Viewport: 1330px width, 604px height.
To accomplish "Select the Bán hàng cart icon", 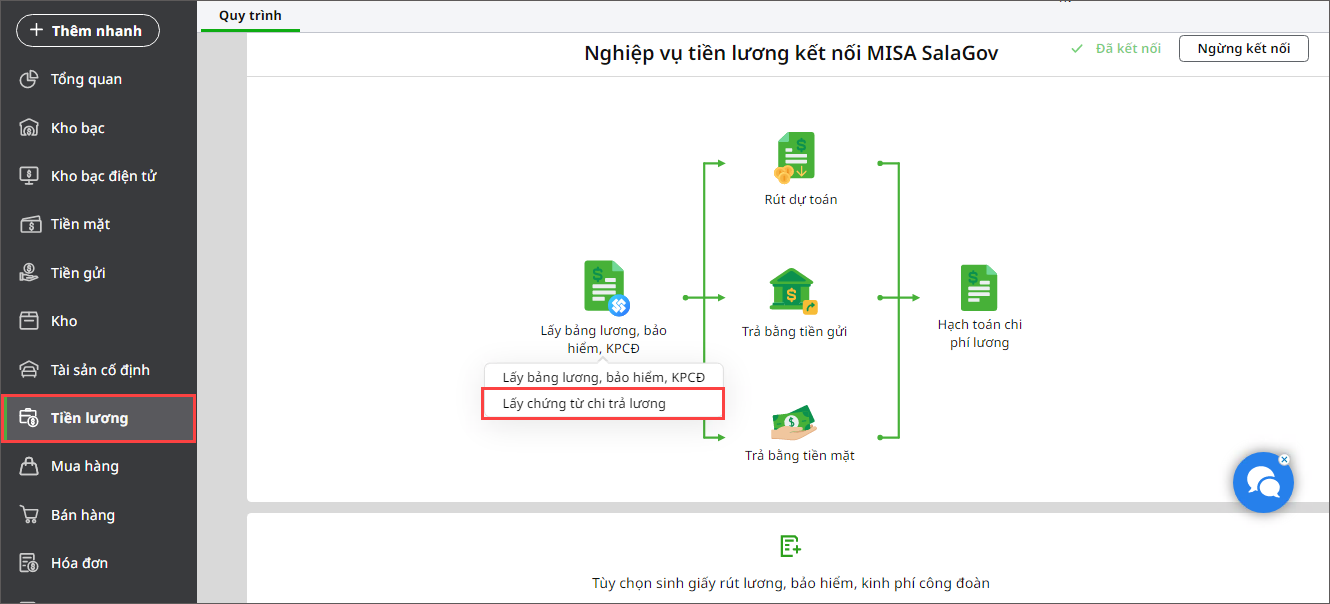I will pyautogui.click(x=30, y=515).
